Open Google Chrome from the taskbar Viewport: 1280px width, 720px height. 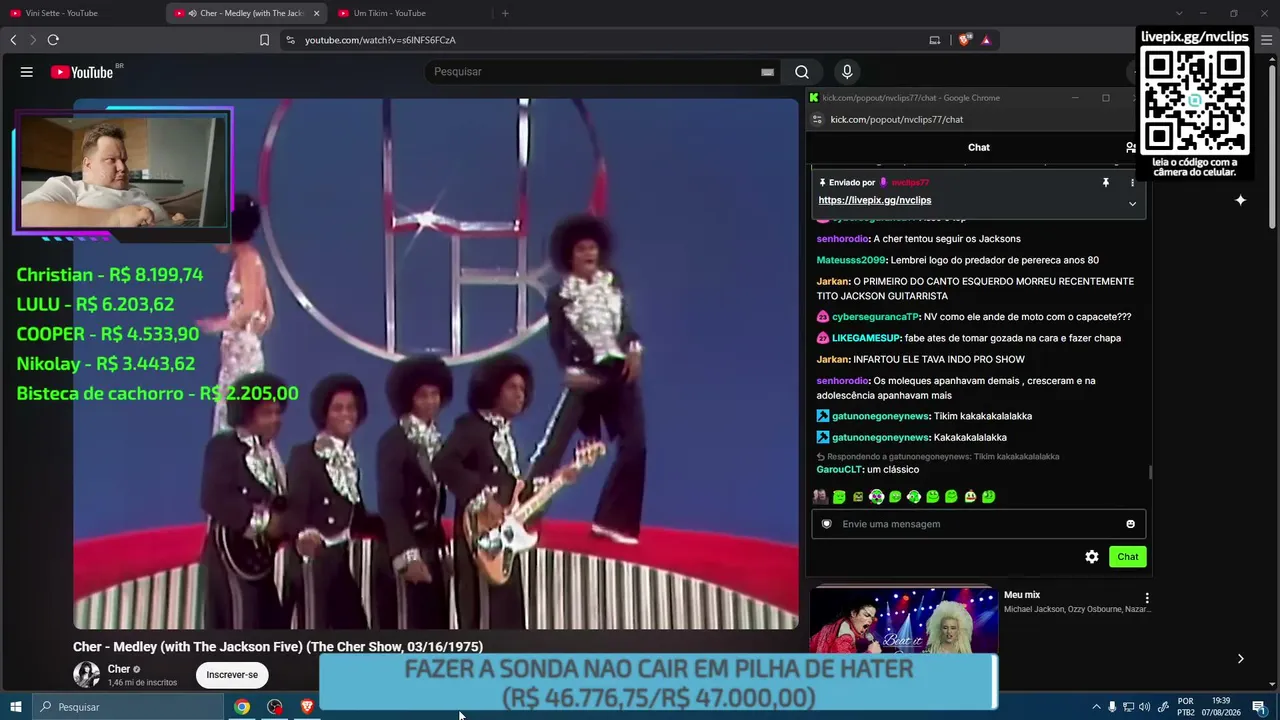[x=242, y=707]
